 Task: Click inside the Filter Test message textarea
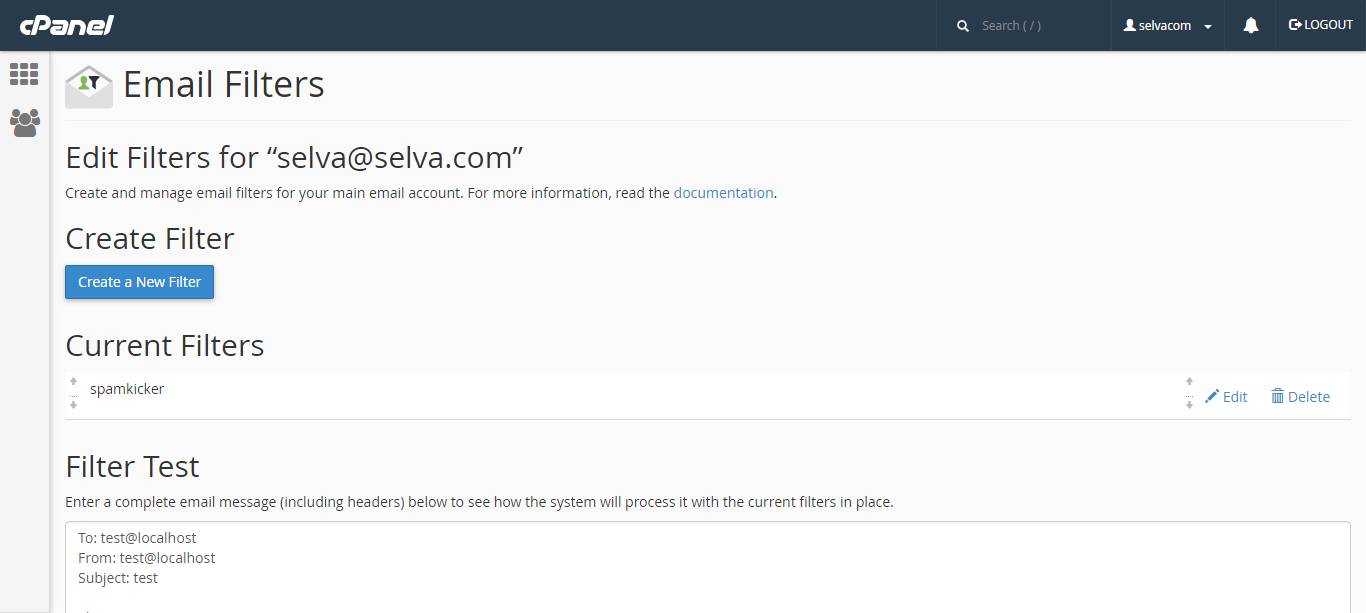[707, 567]
